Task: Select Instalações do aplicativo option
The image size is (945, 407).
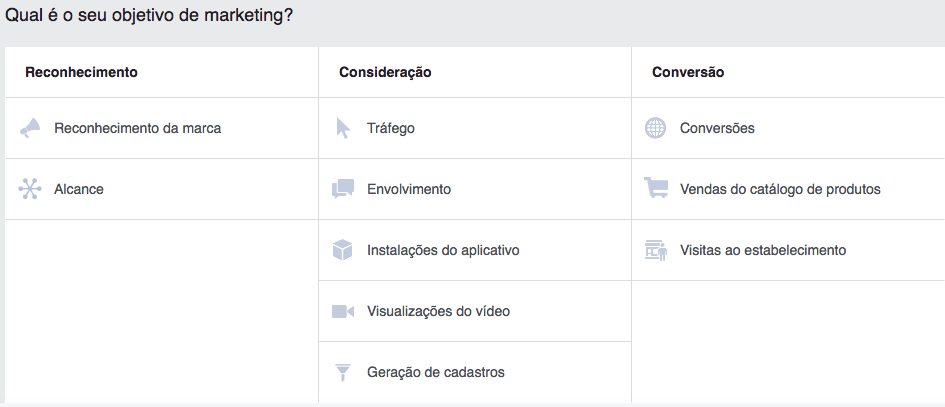Action: click(x=443, y=250)
